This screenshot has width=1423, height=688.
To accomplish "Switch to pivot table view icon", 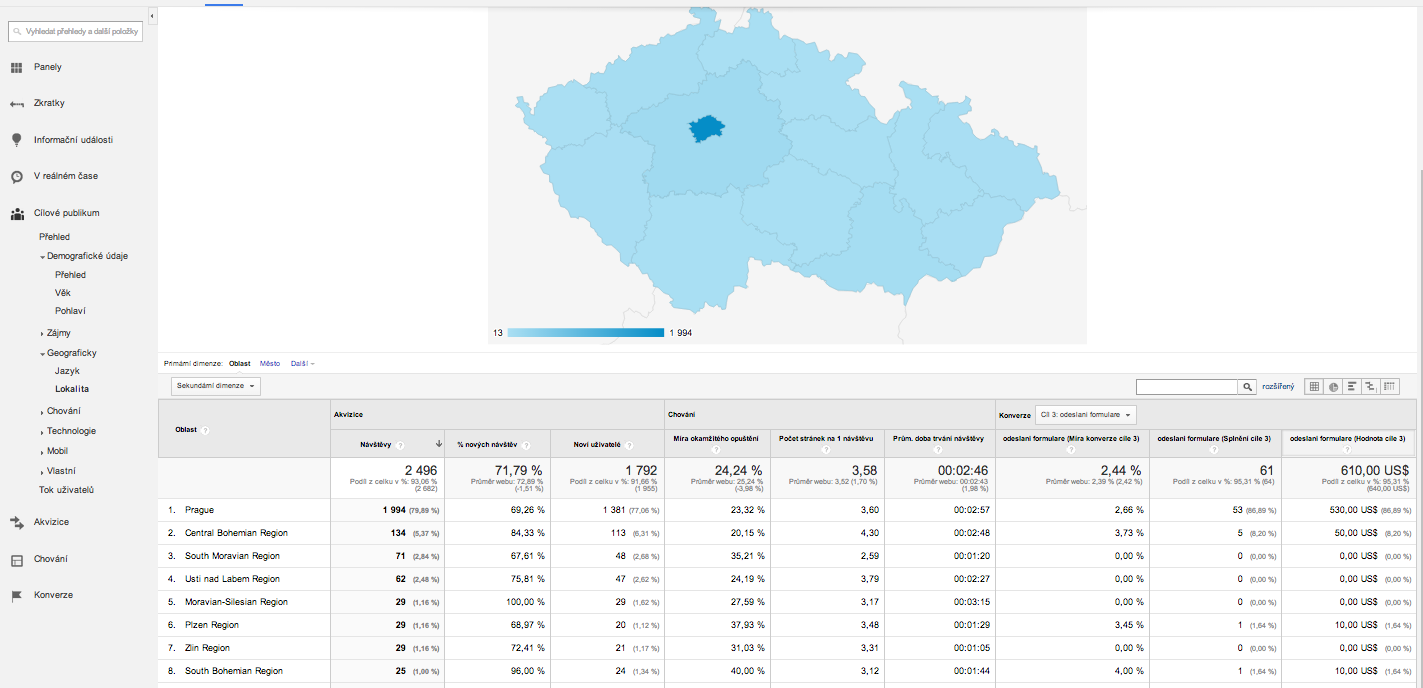I will tap(1389, 387).
